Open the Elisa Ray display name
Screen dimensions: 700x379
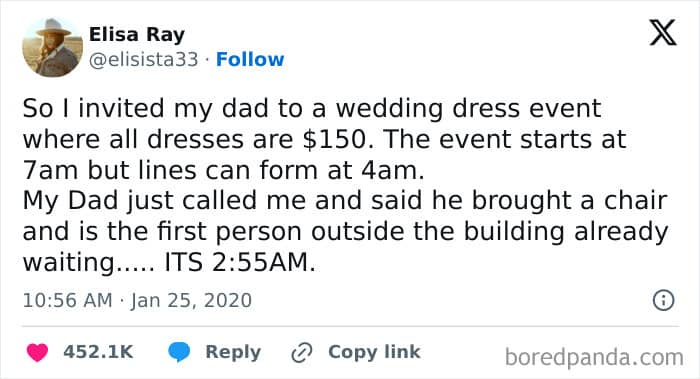click(137, 34)
